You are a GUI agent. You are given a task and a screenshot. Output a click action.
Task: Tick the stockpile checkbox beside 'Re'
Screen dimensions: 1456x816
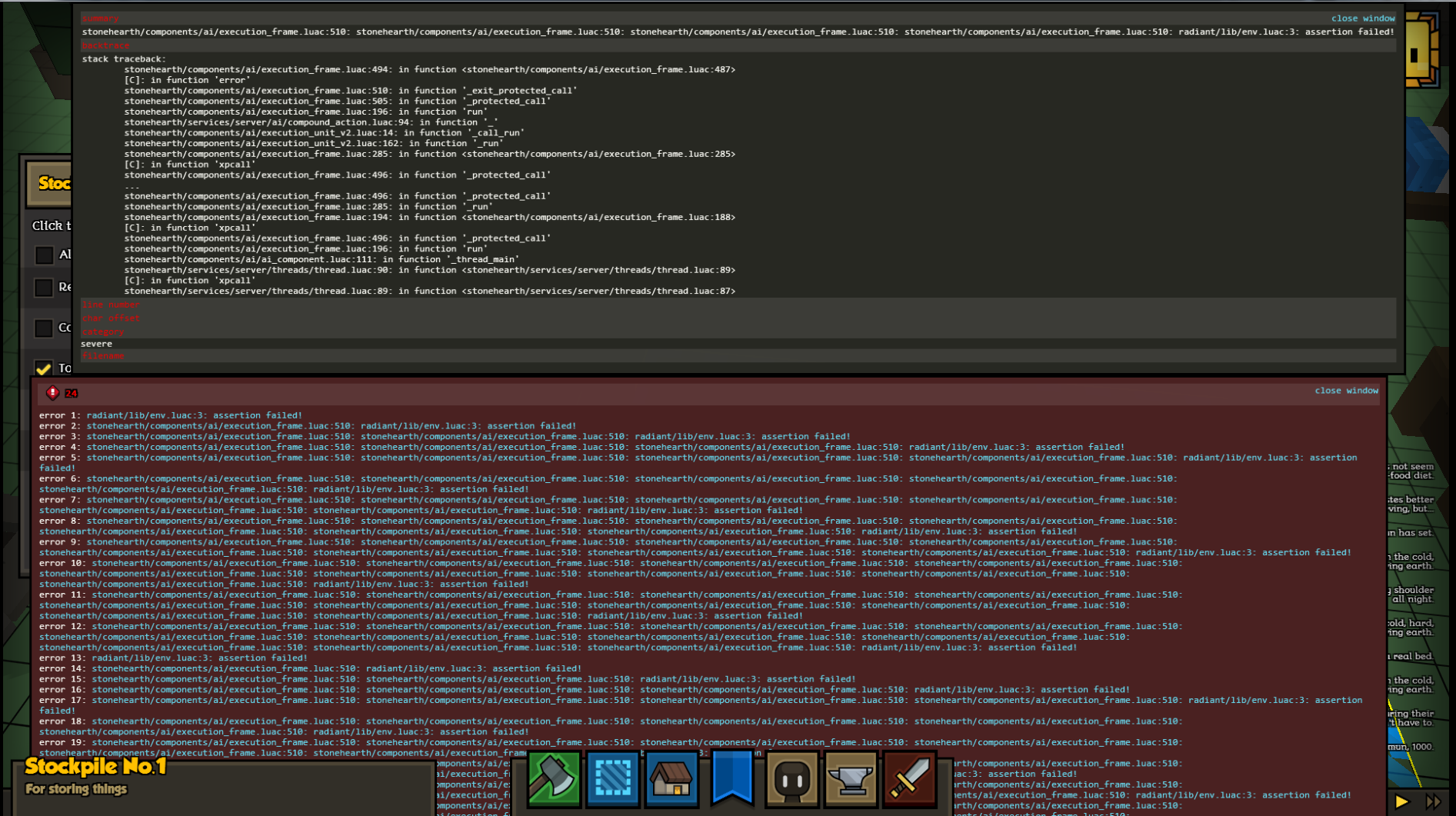tap(44, 288)
